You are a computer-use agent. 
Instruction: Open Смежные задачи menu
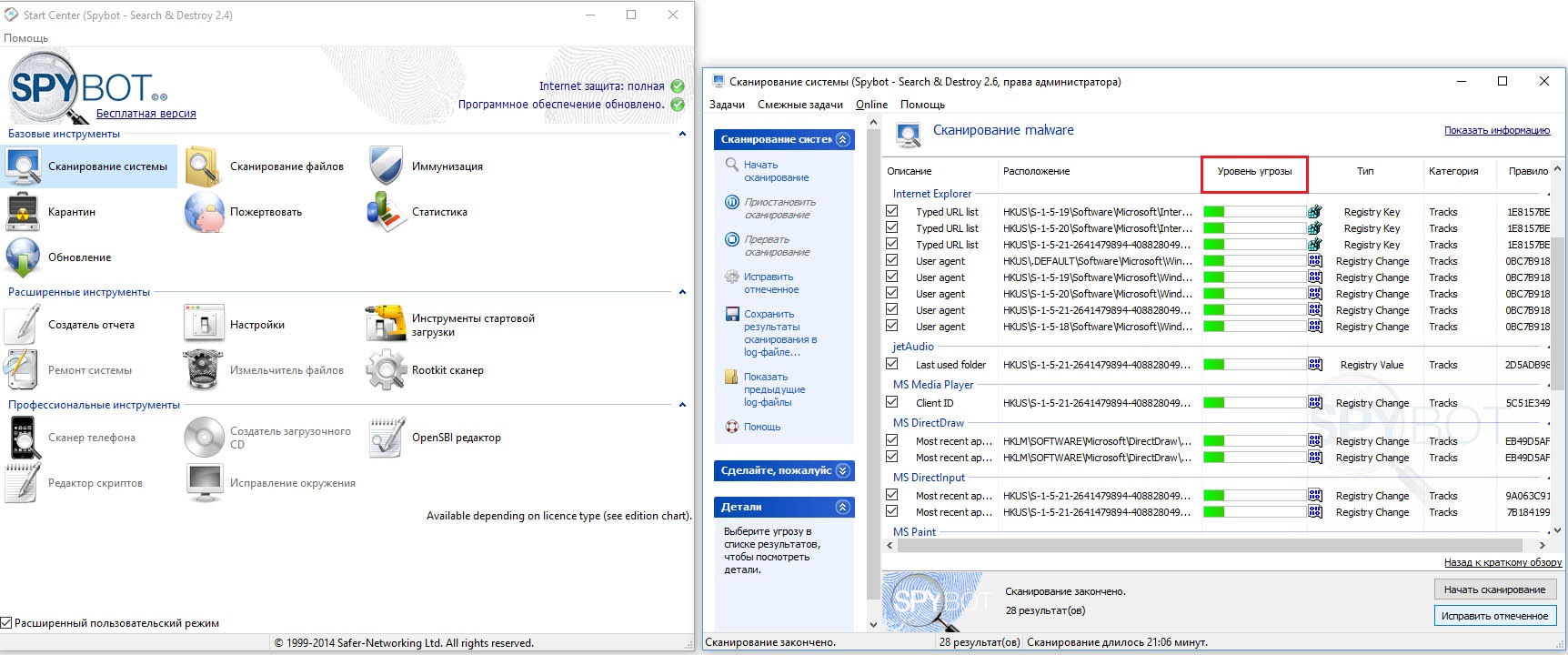(800, 105)
